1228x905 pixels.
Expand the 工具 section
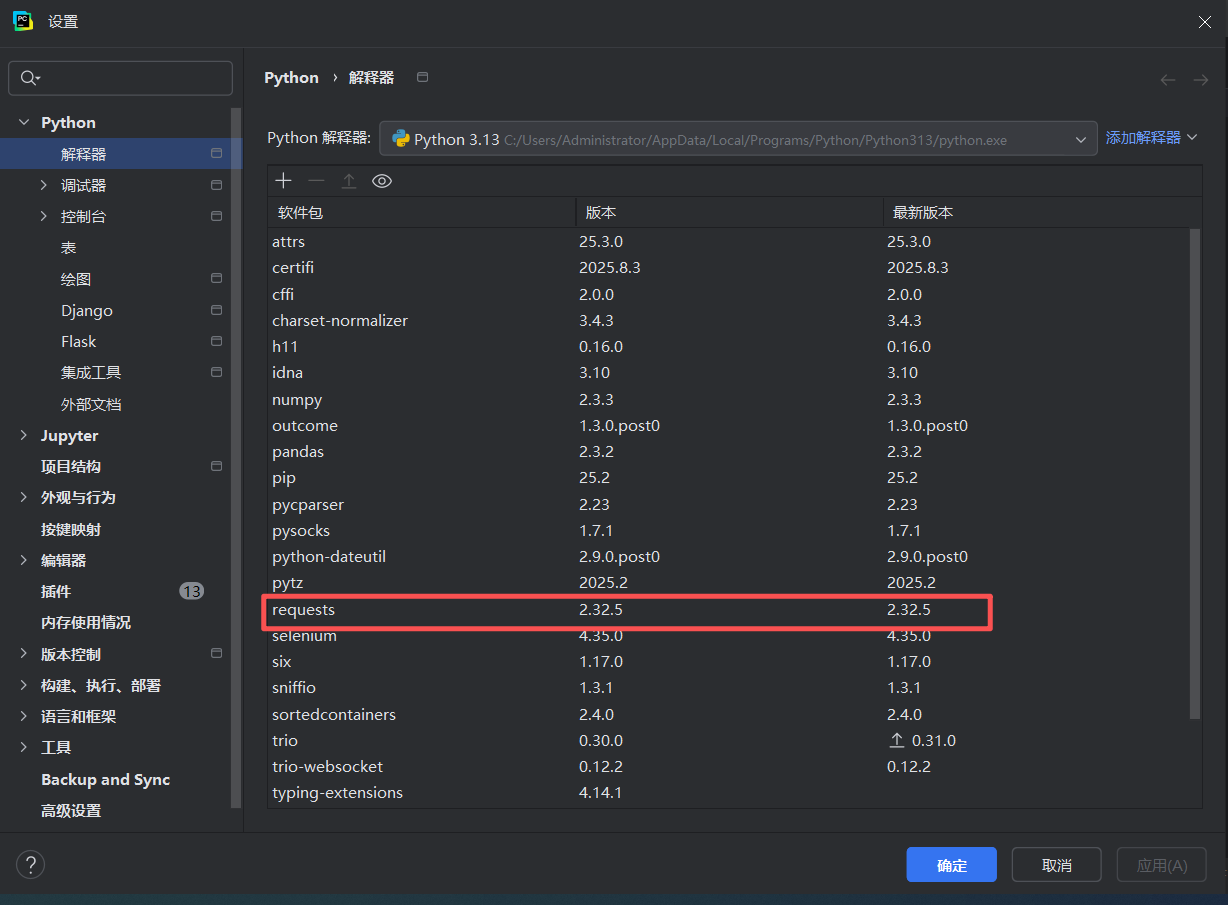(24, 747)
